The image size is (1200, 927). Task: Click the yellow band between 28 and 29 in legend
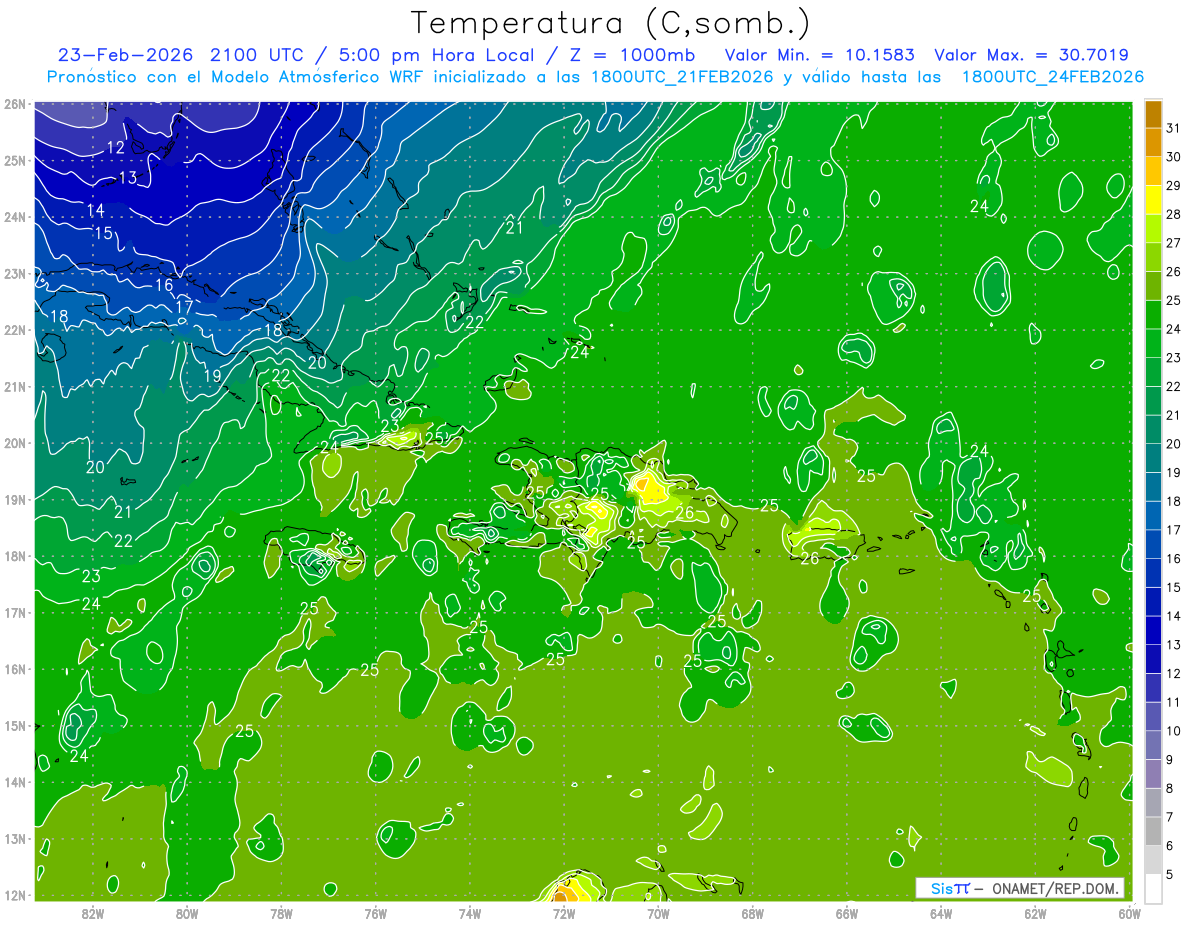click(x=1153, y=200)
